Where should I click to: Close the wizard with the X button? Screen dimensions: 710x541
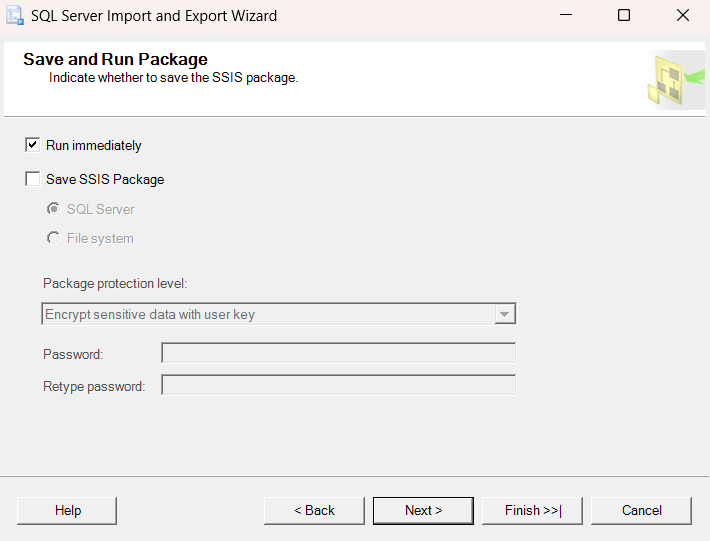click(682, 16)
